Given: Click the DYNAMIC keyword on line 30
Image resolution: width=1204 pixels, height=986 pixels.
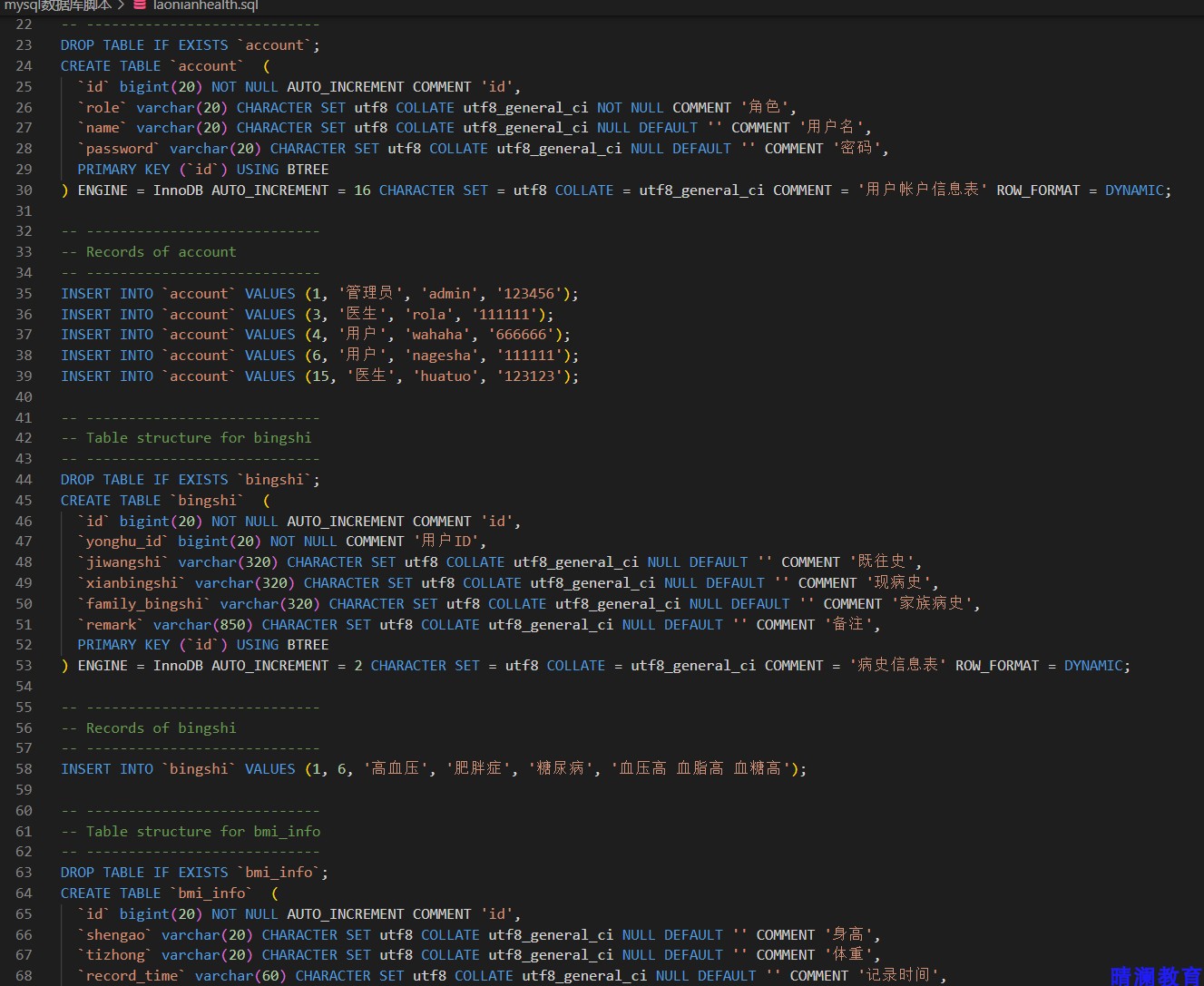Looking at the screenshot, I should (x=1134, y=190).
